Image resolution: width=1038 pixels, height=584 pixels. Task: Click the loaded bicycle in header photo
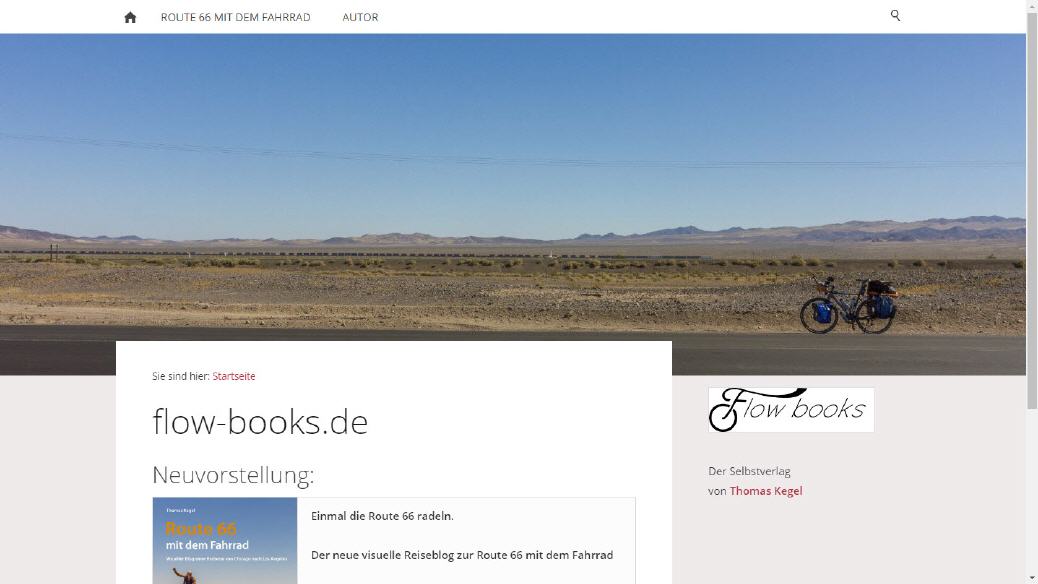849,305
